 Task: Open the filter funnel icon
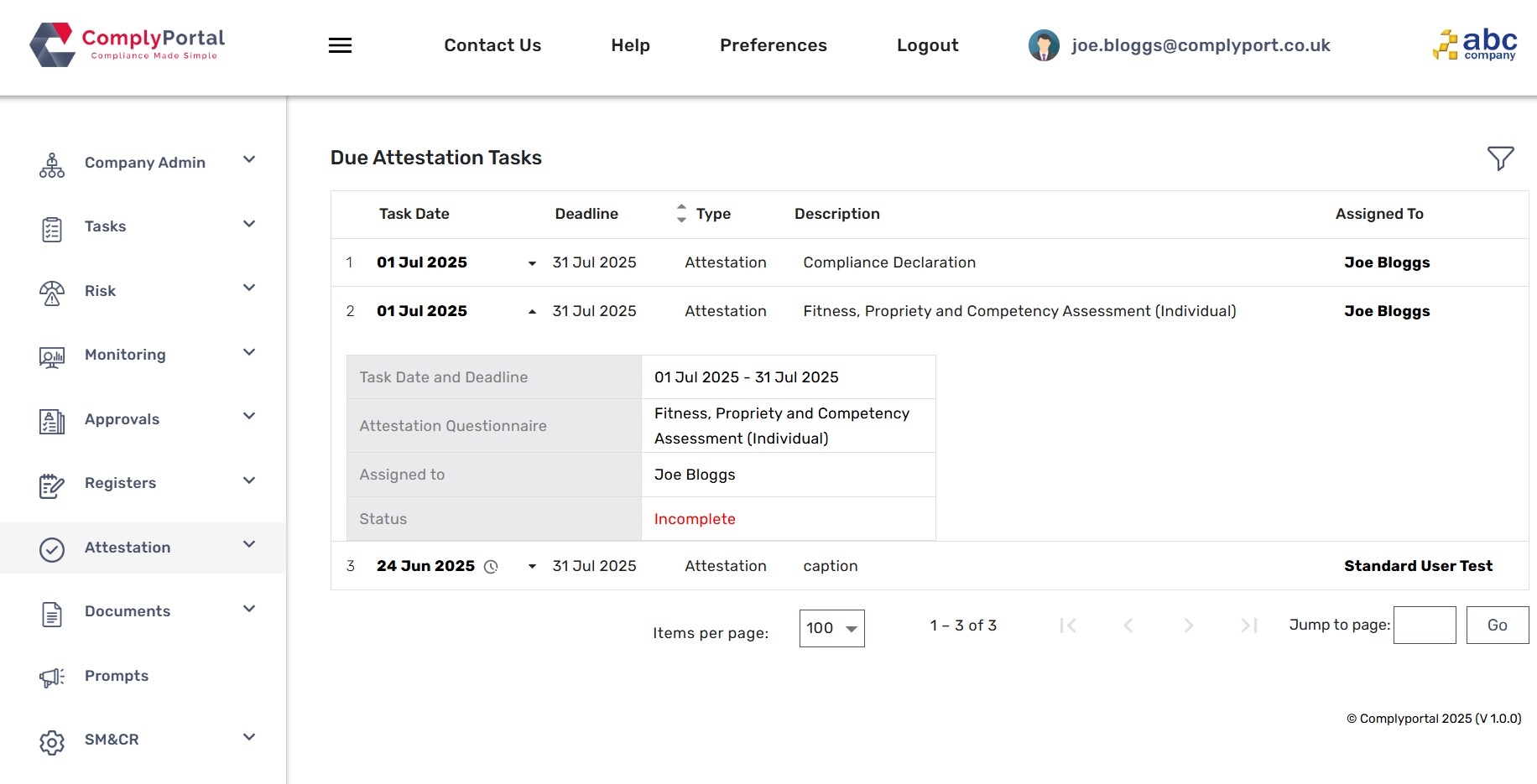[x=1500, y=158]
